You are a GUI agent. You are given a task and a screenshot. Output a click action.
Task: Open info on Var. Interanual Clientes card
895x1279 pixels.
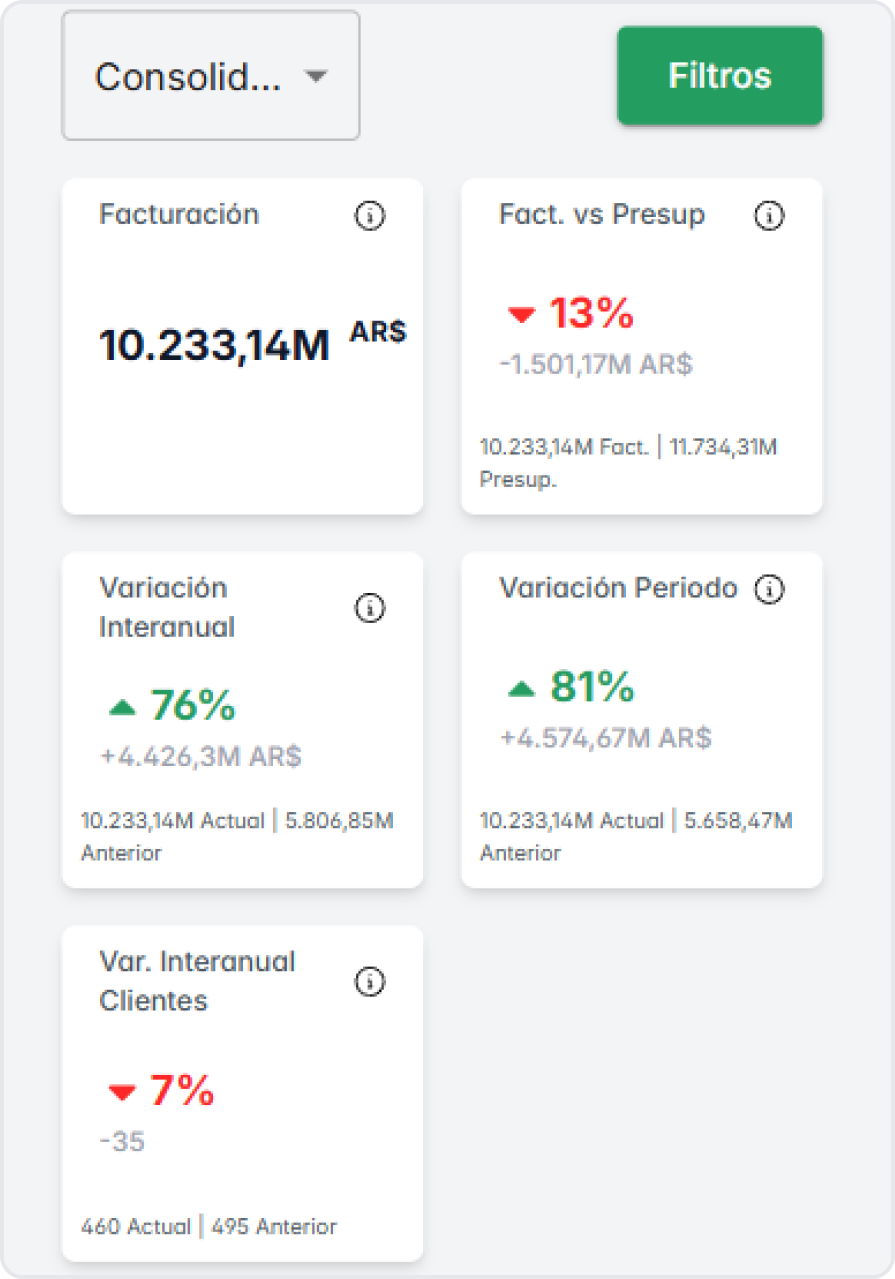(370, 982)
